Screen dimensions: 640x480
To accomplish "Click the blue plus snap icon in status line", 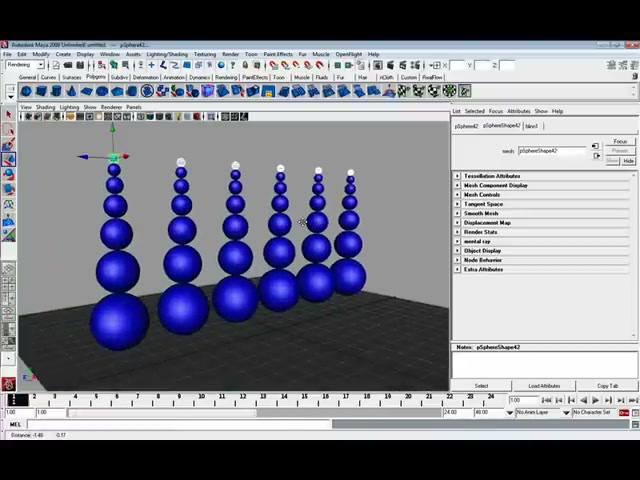I will [x=151, y=65].
